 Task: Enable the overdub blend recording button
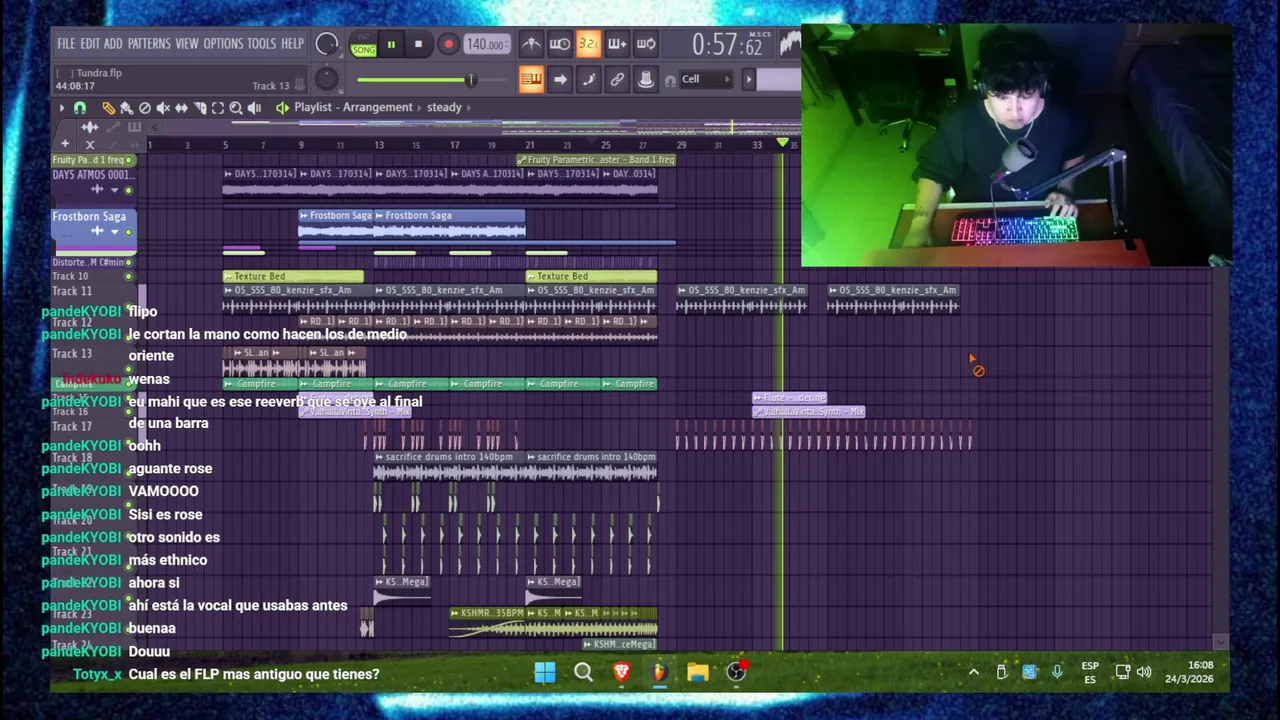pyautogui.click(x=617, y=44)
